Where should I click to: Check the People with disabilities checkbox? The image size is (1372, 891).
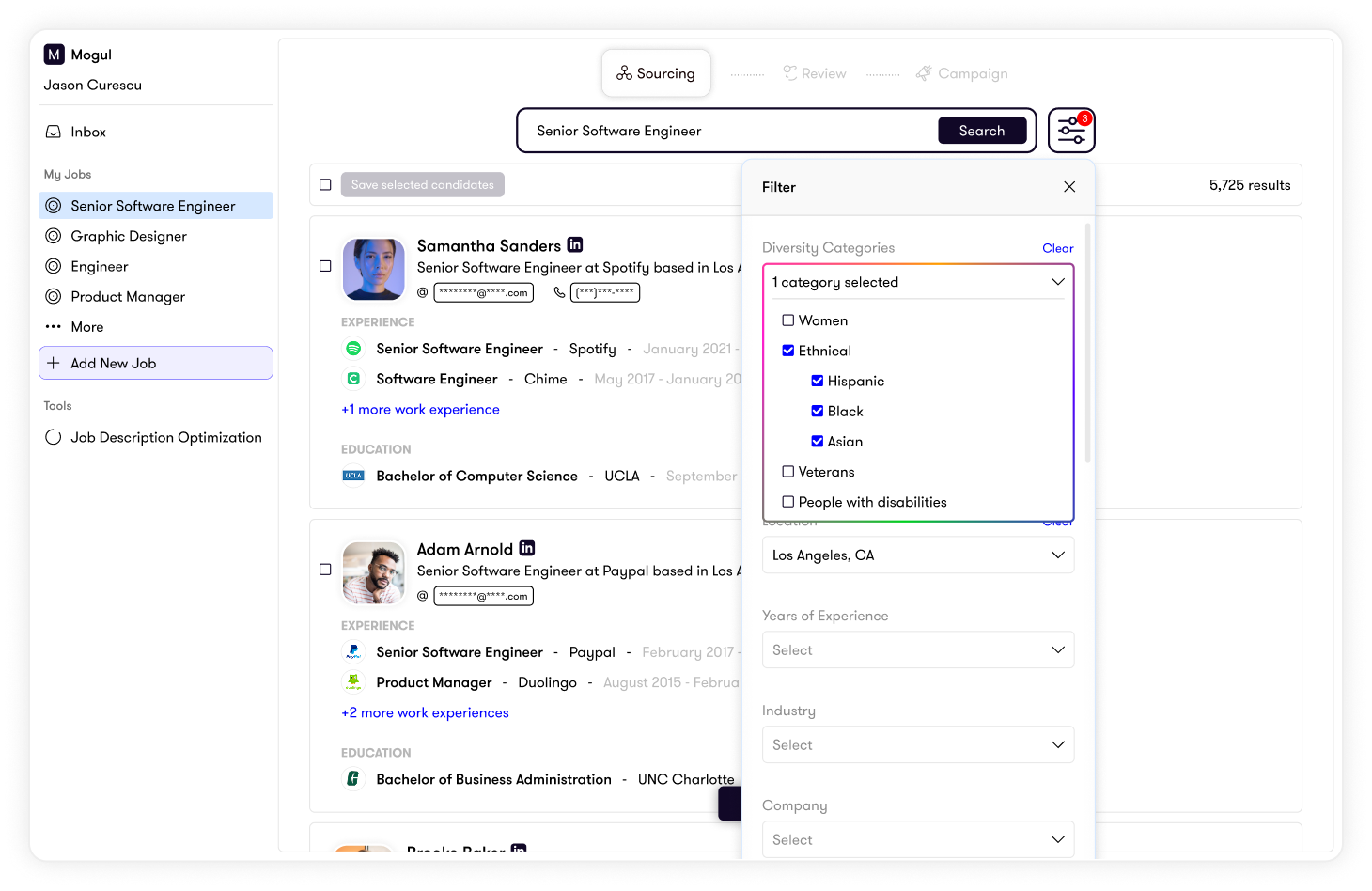click(x=788, y=502)
